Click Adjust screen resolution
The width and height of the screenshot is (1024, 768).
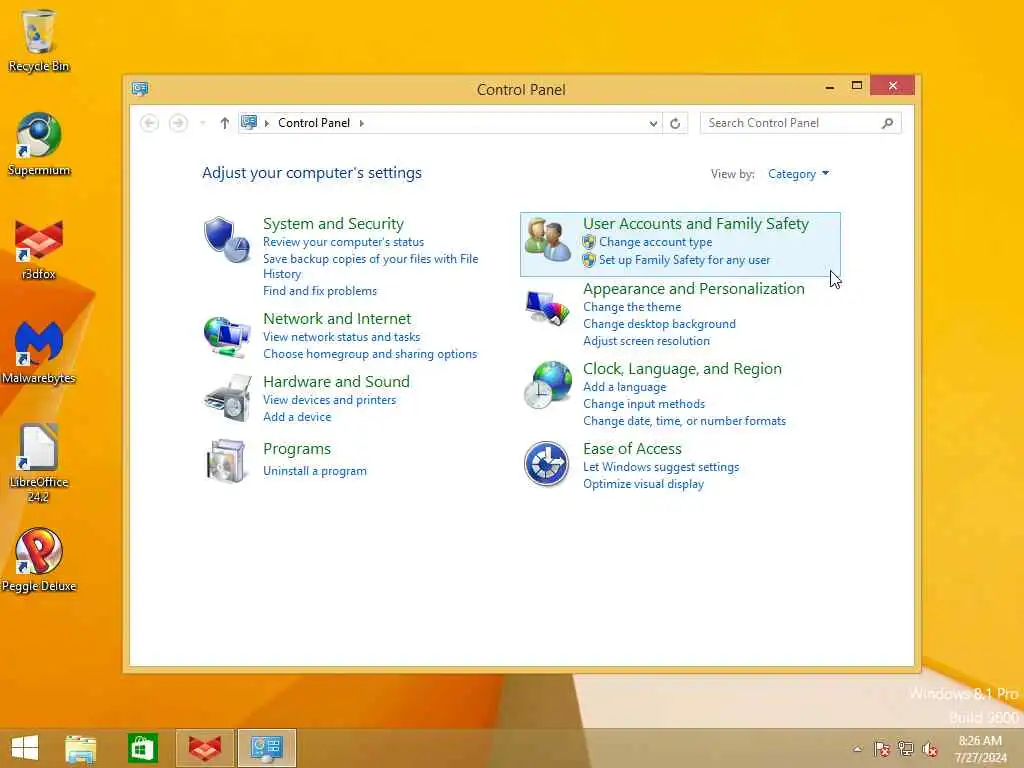(646, 341)
